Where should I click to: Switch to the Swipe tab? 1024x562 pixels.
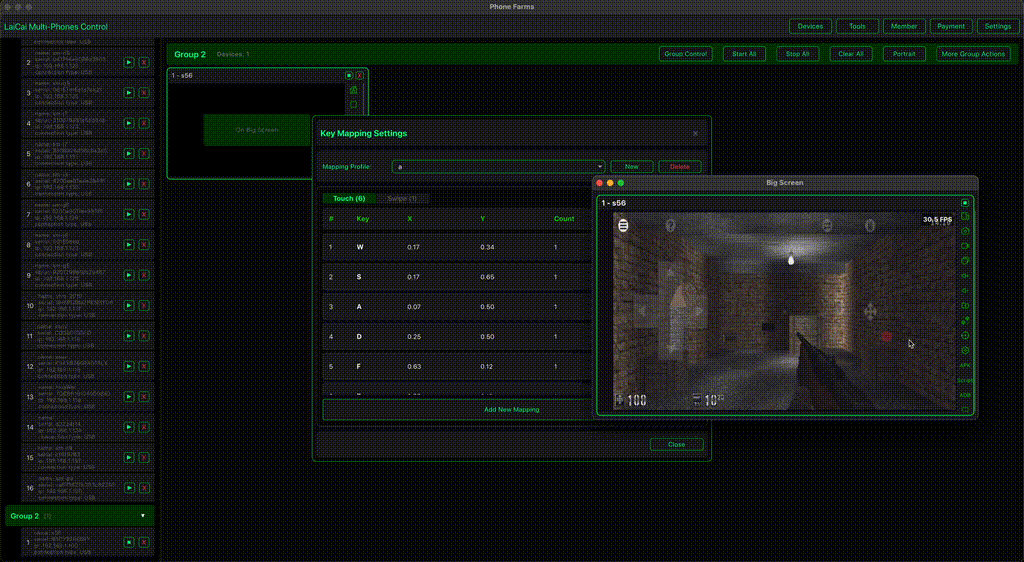pos(400,199)
